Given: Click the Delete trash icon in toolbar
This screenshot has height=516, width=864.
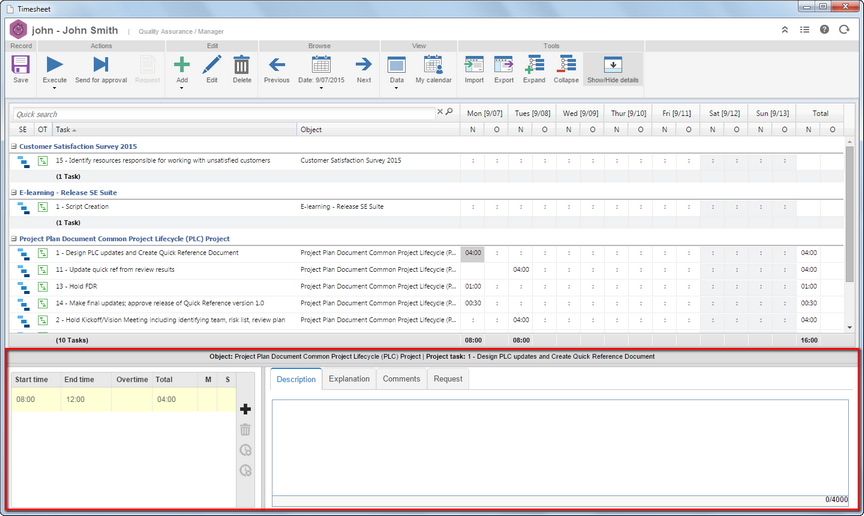Looking at the screenshot, I should tap(241, 65).
